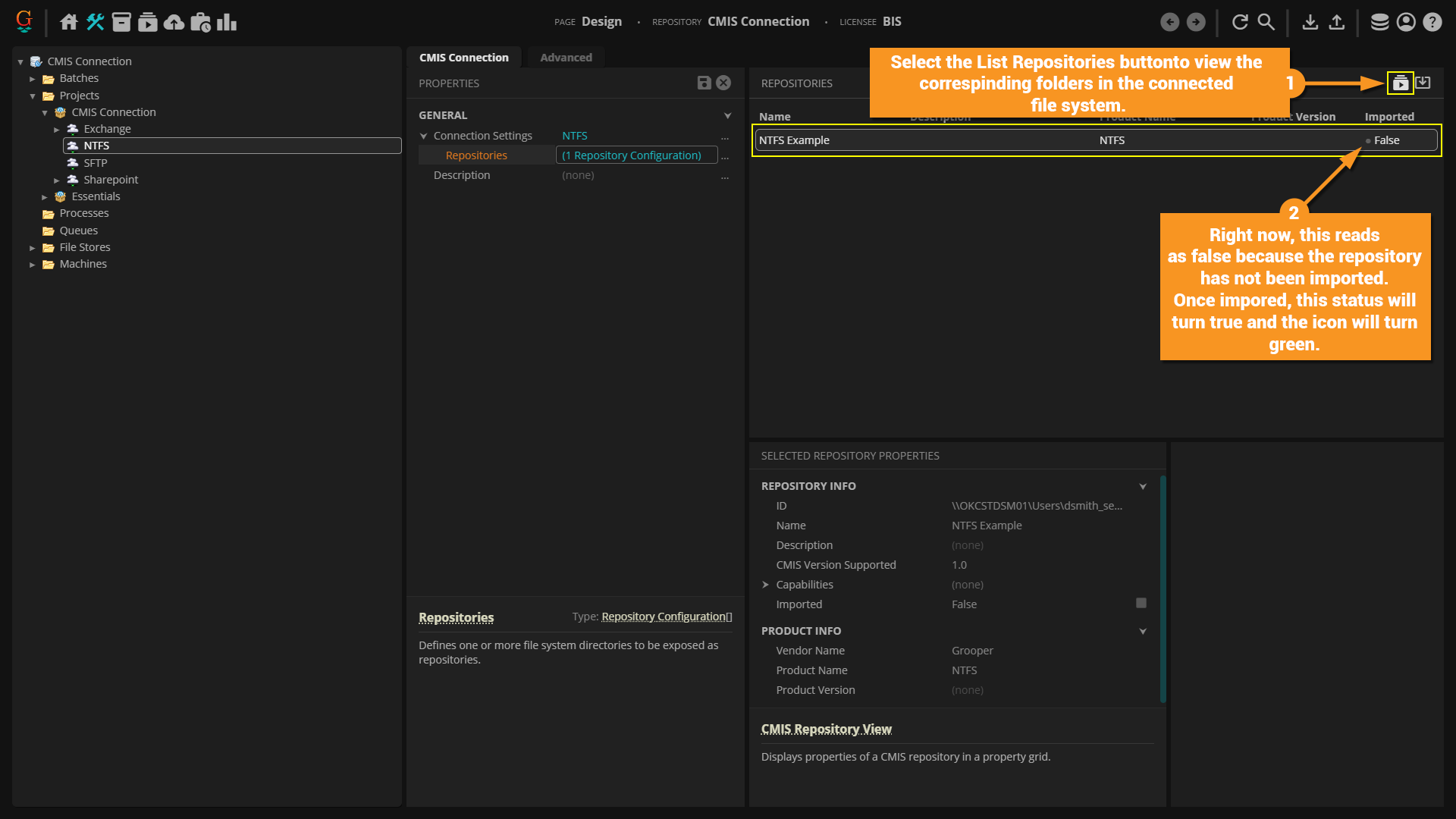Open the Home page icon
1456x819 pixels.
pos(69,22)
